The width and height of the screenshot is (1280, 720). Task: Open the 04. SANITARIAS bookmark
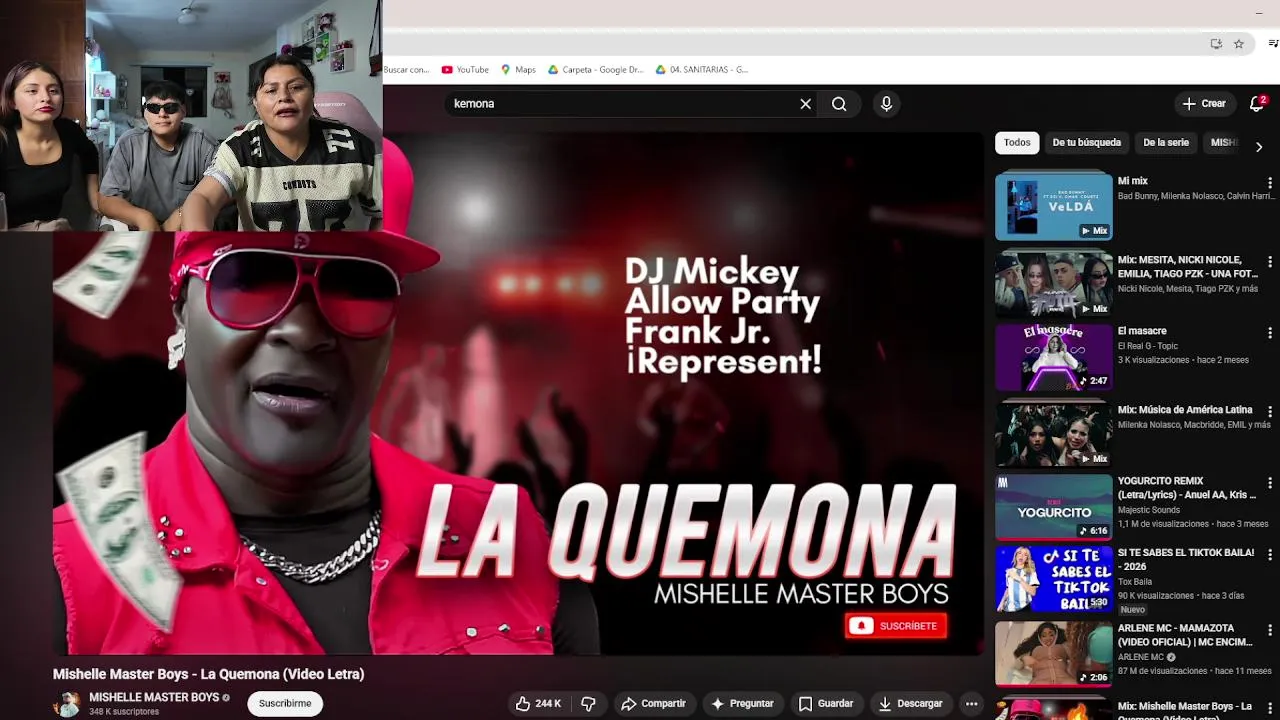click(x=702, y=70)
